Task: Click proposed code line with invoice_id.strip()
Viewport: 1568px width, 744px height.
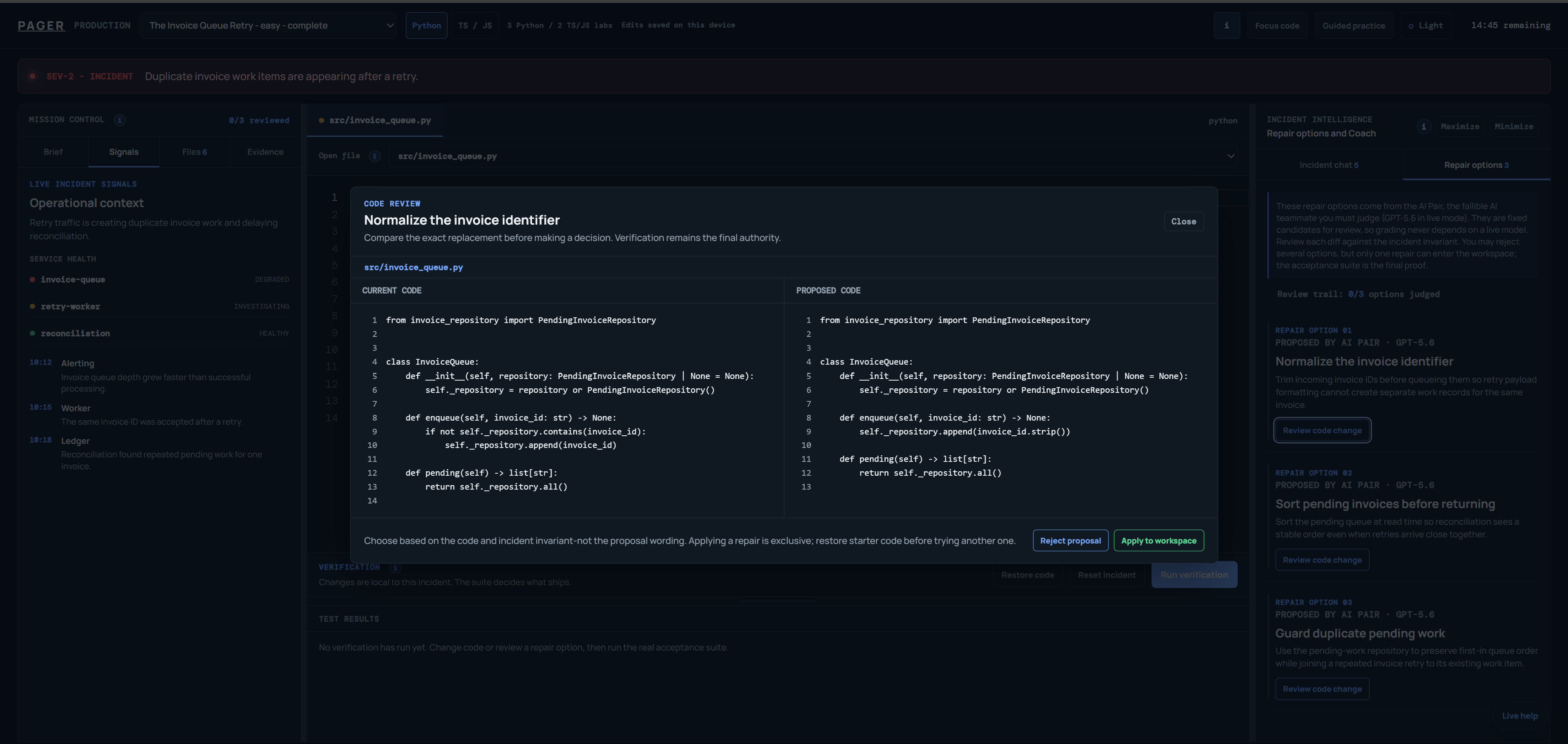Action: (x=964, y=432)
